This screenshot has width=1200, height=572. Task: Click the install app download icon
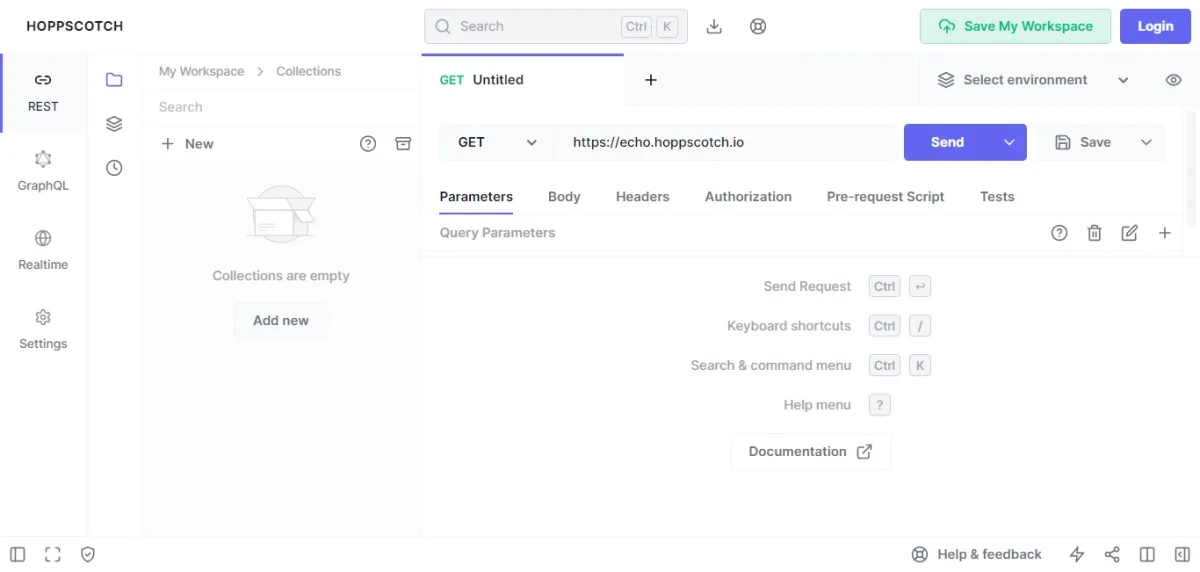(714, 27)
